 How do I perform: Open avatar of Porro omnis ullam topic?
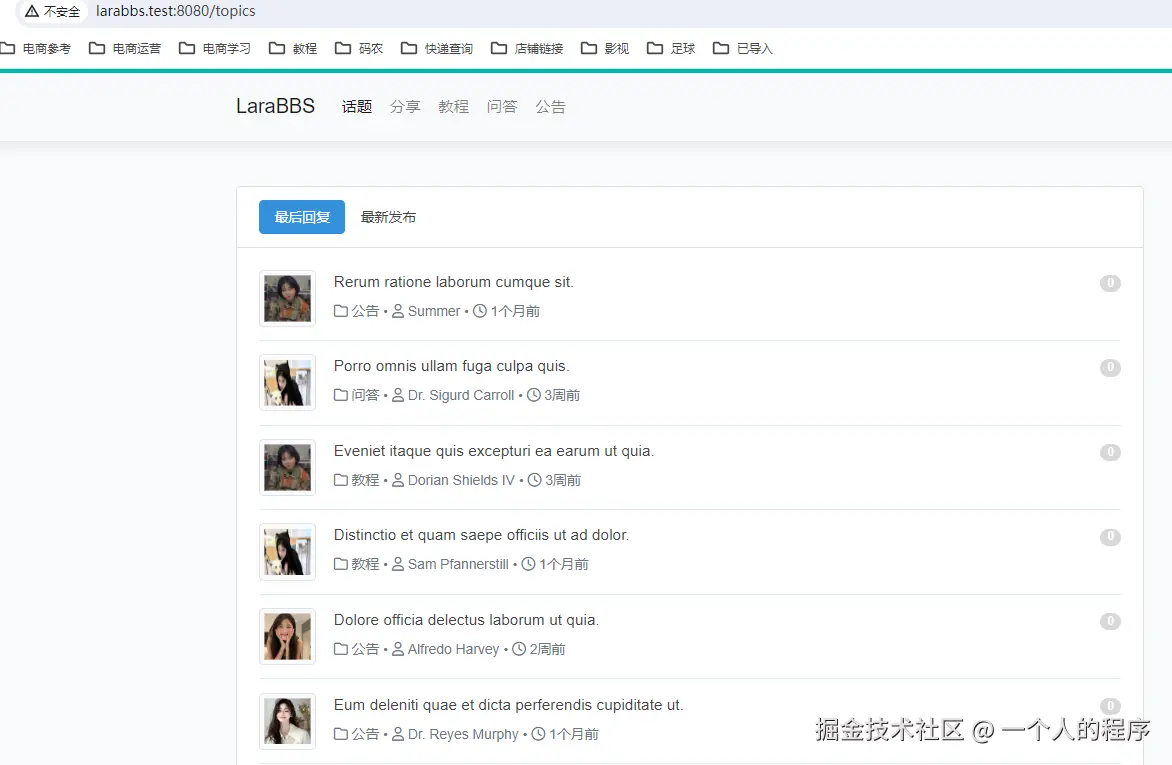287,383
